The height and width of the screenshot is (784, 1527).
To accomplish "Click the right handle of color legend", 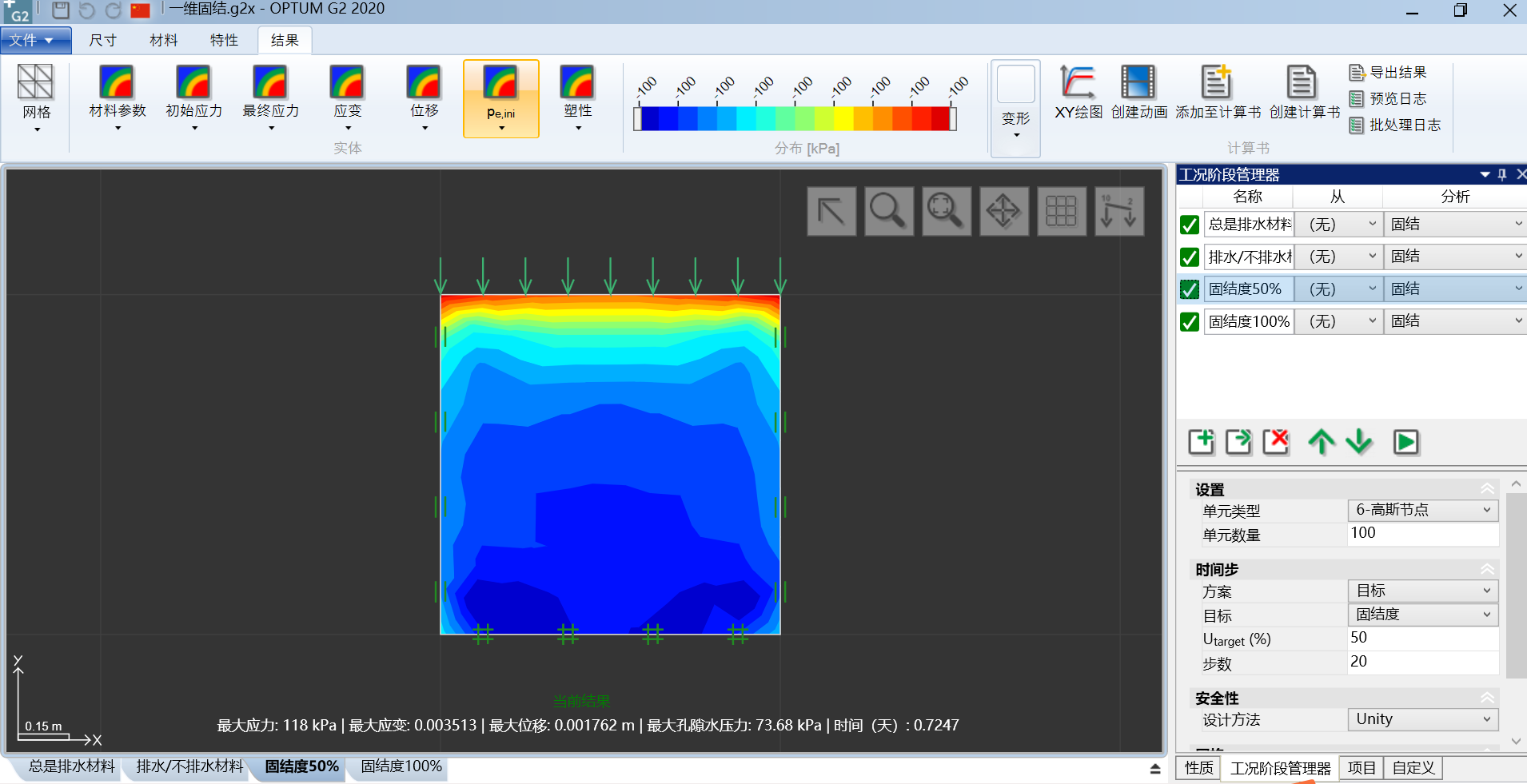I will pos(953,118).
